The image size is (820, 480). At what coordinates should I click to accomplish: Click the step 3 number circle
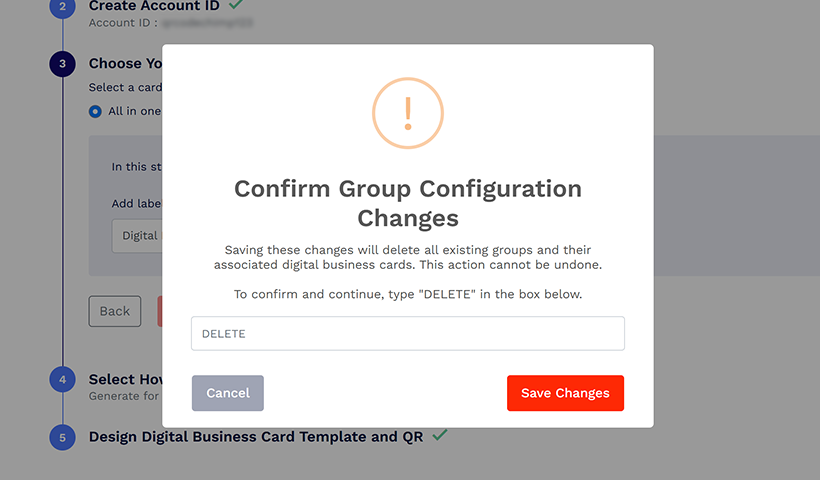coord(62,64)
